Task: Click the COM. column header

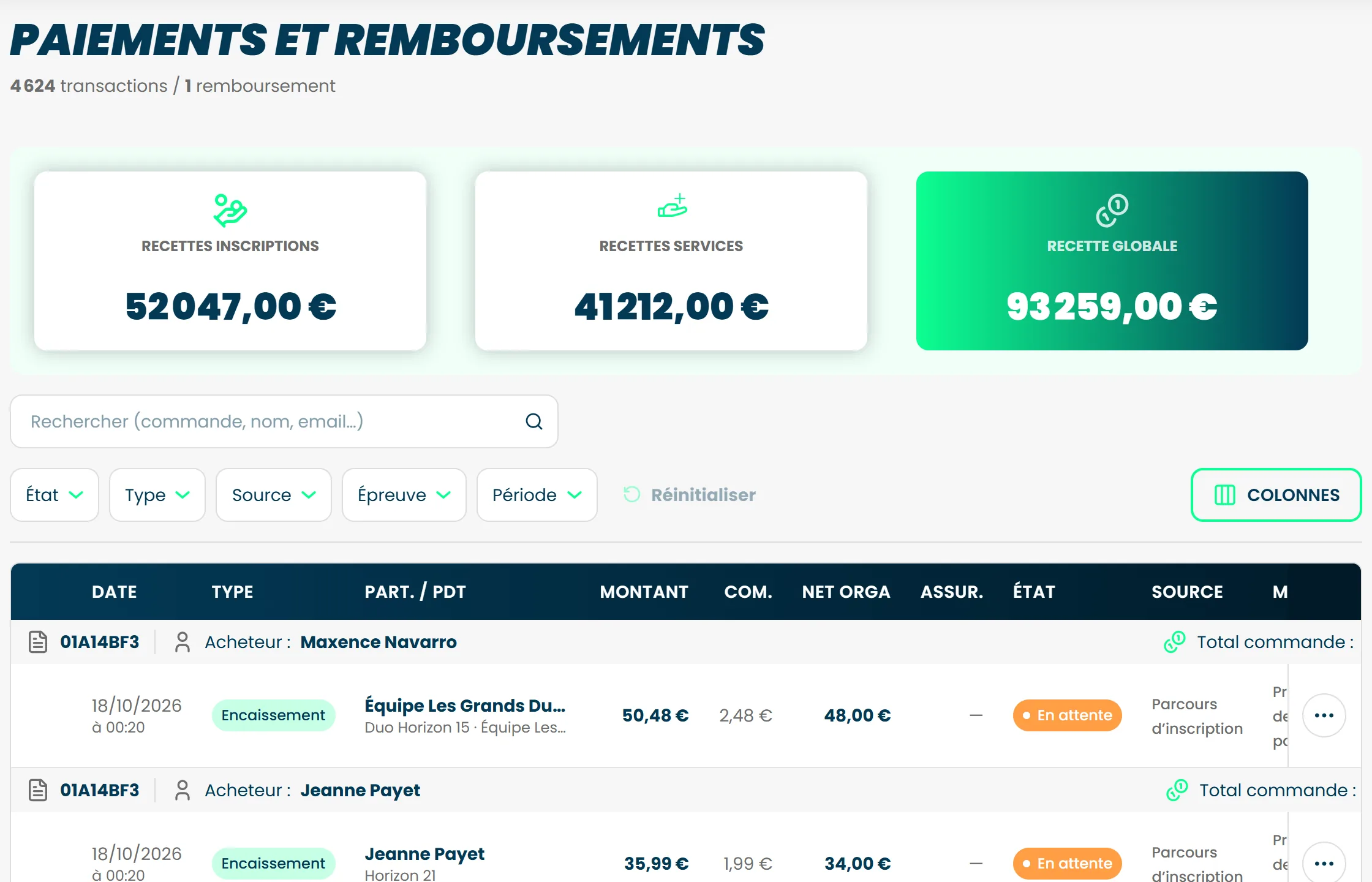Action: pyautogui.click(x=748, y=592)
